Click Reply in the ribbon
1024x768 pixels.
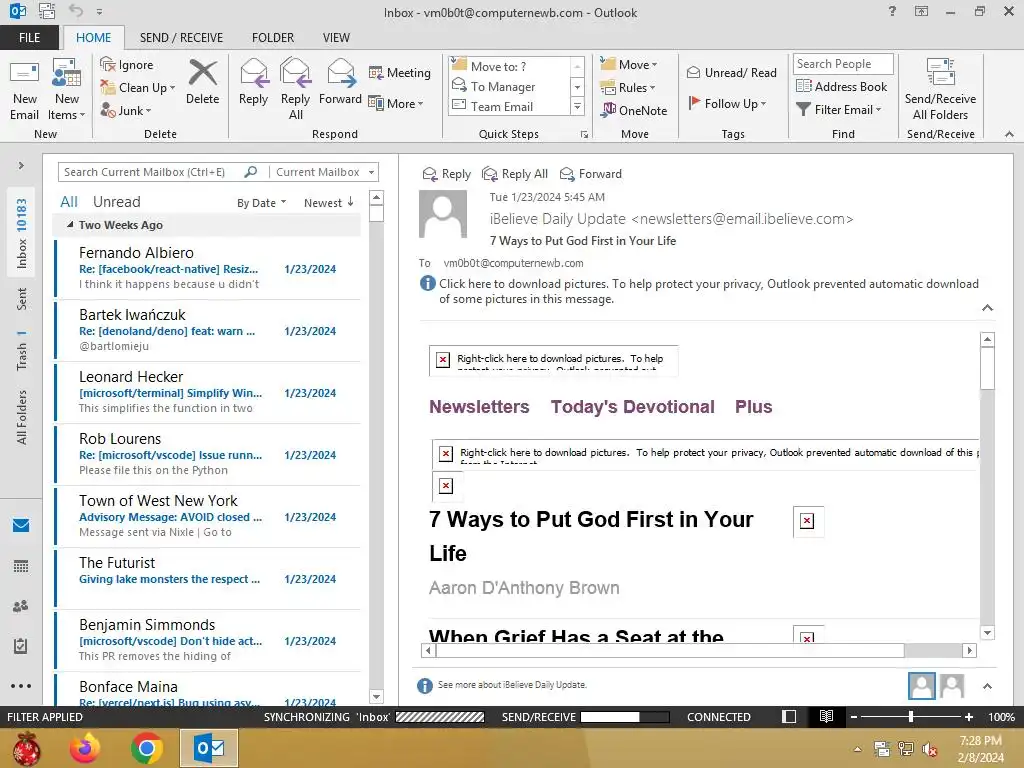(x=253, y=83)
